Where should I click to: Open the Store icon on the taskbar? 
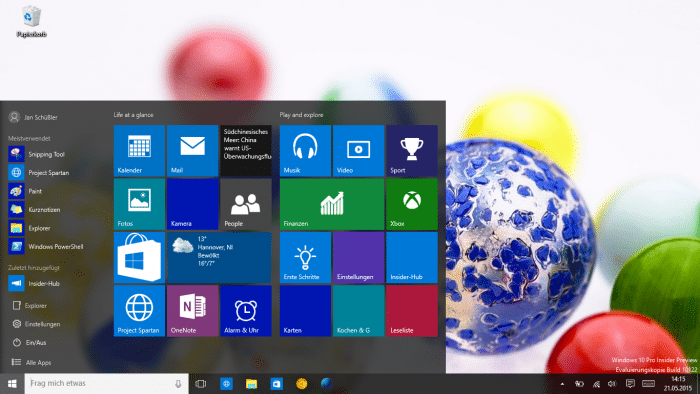276,384
